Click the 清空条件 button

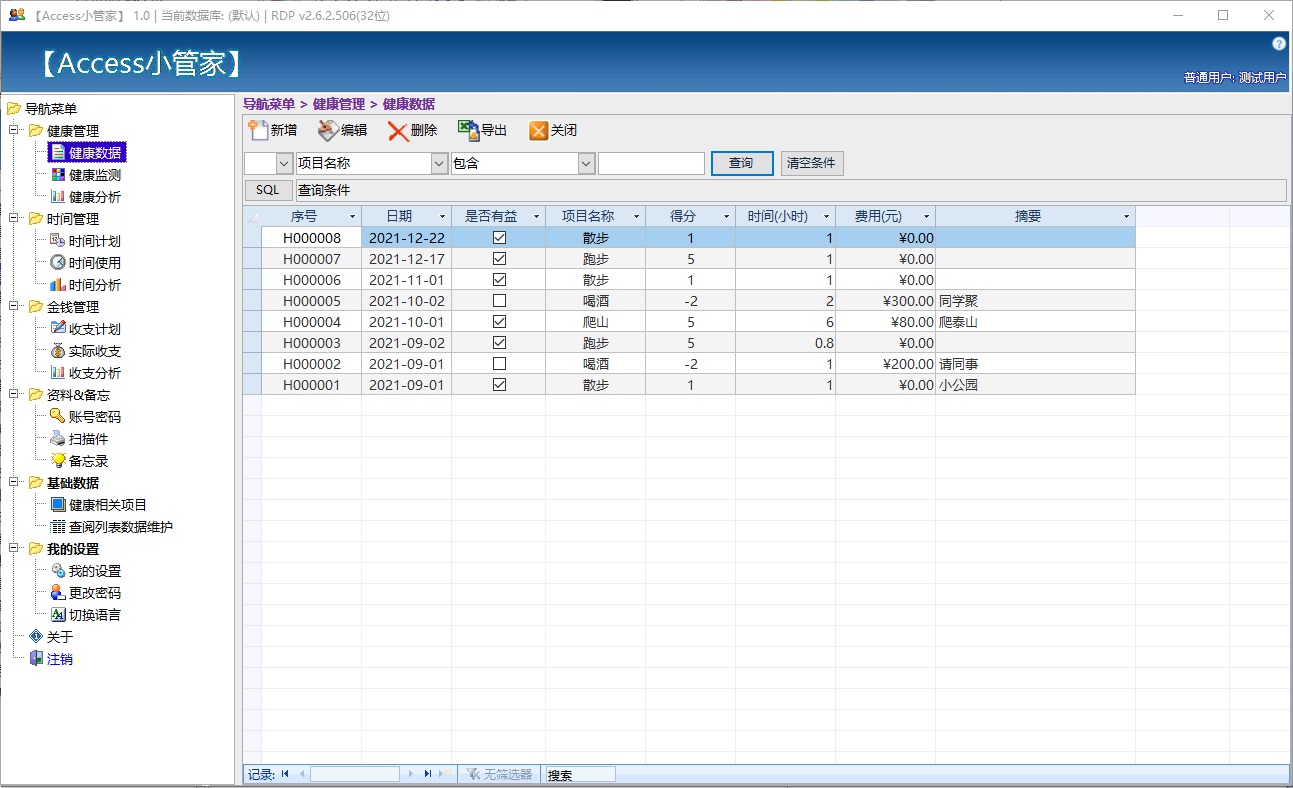812,163
